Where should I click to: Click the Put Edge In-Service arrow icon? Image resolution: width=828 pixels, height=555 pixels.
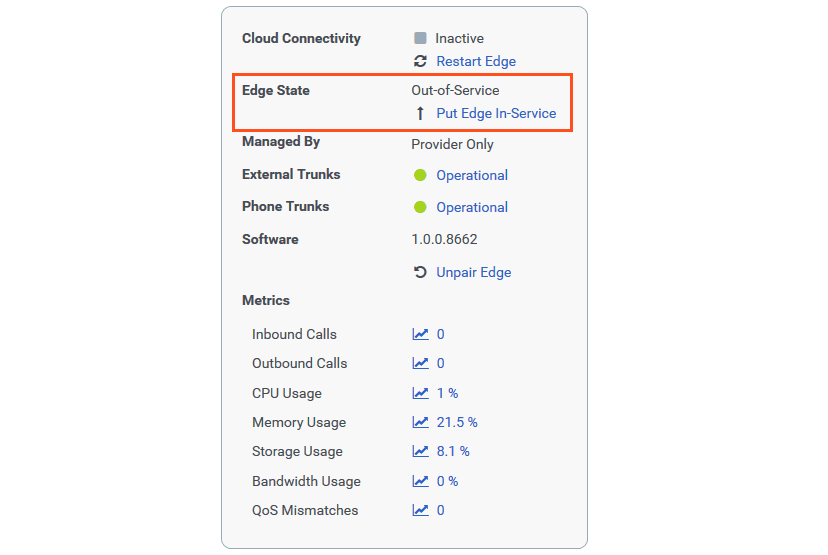click(420, 114)
